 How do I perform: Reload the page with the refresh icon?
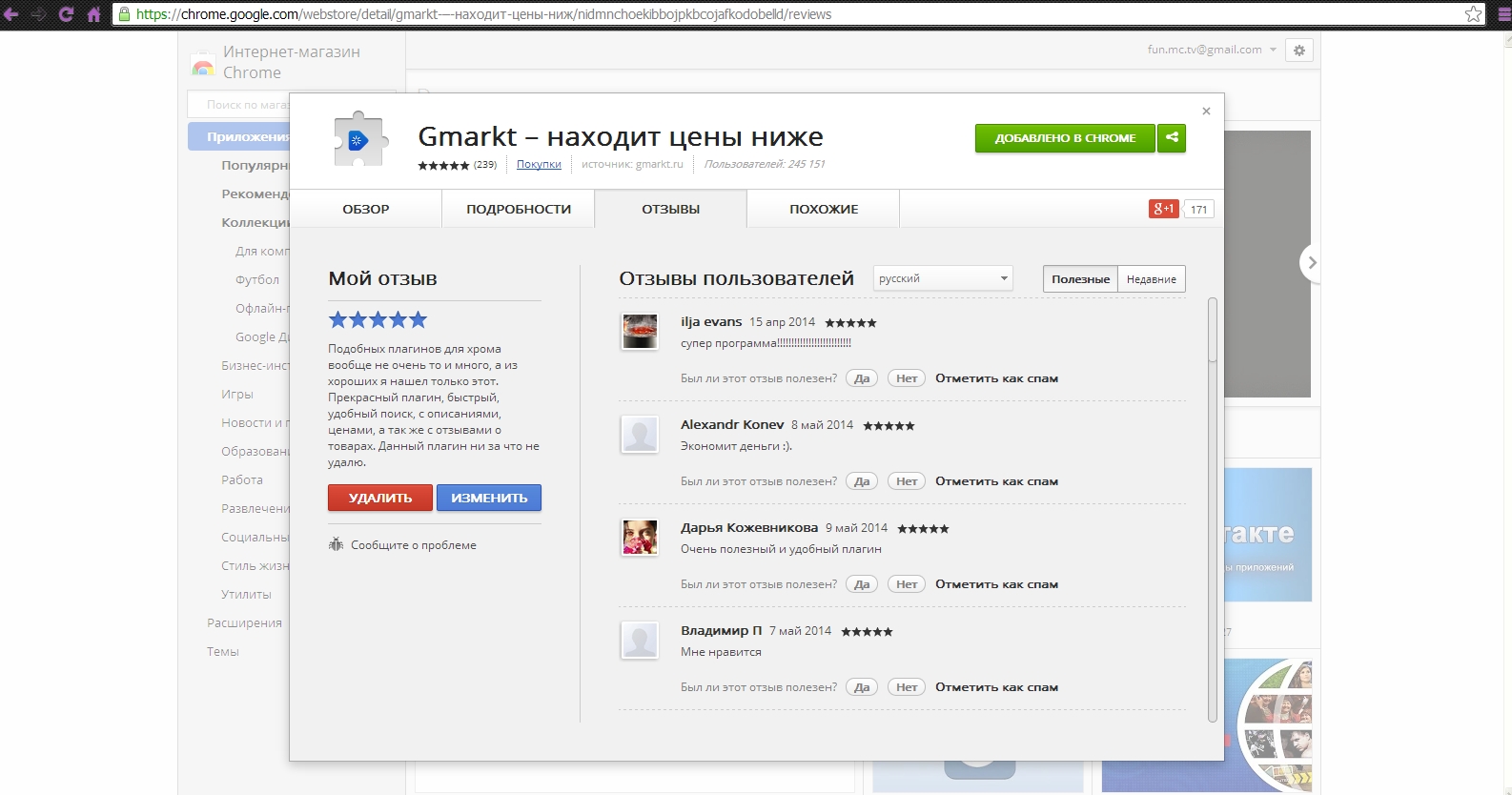66,14
